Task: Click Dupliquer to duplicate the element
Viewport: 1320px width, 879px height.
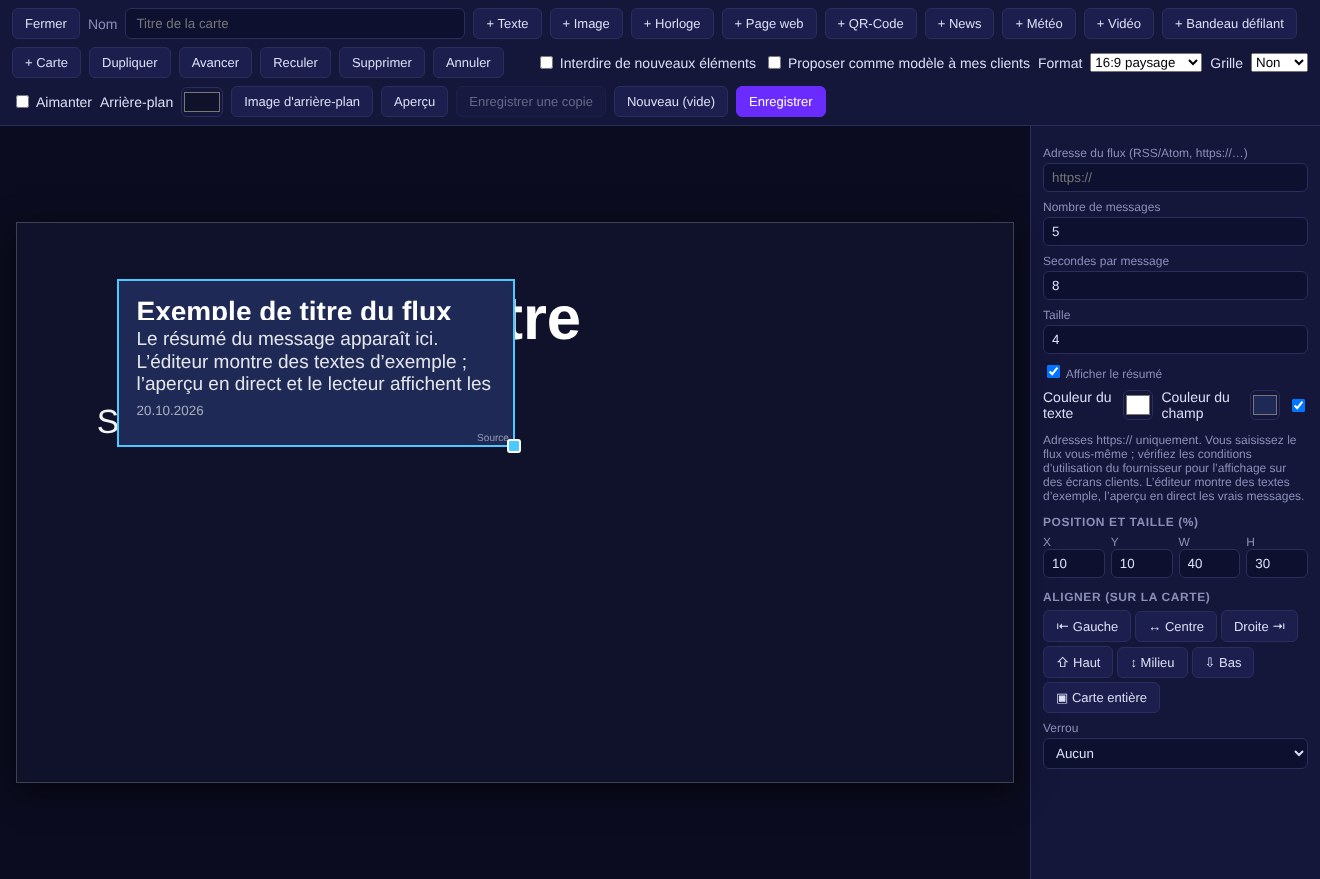Action: [130, 62]
